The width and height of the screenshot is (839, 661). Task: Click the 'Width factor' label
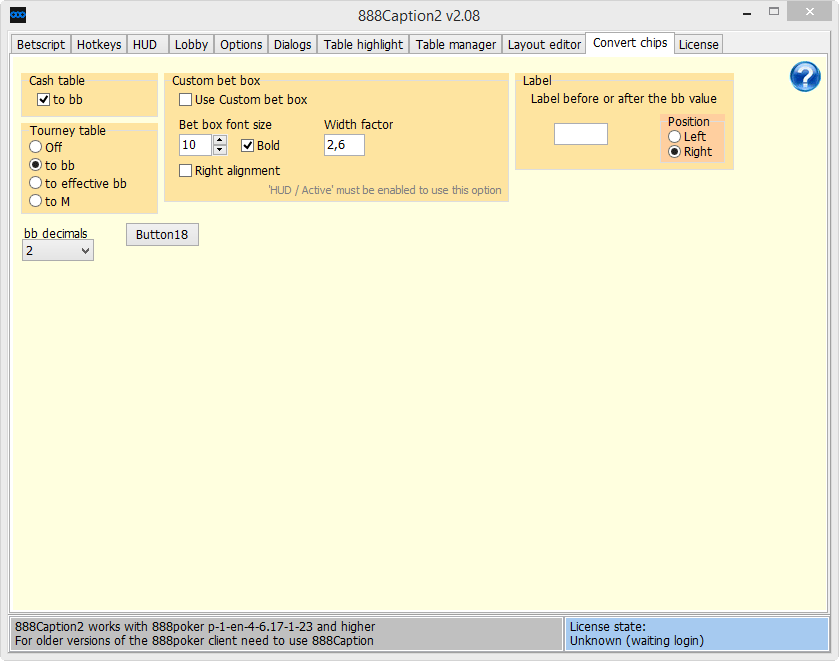359,125
